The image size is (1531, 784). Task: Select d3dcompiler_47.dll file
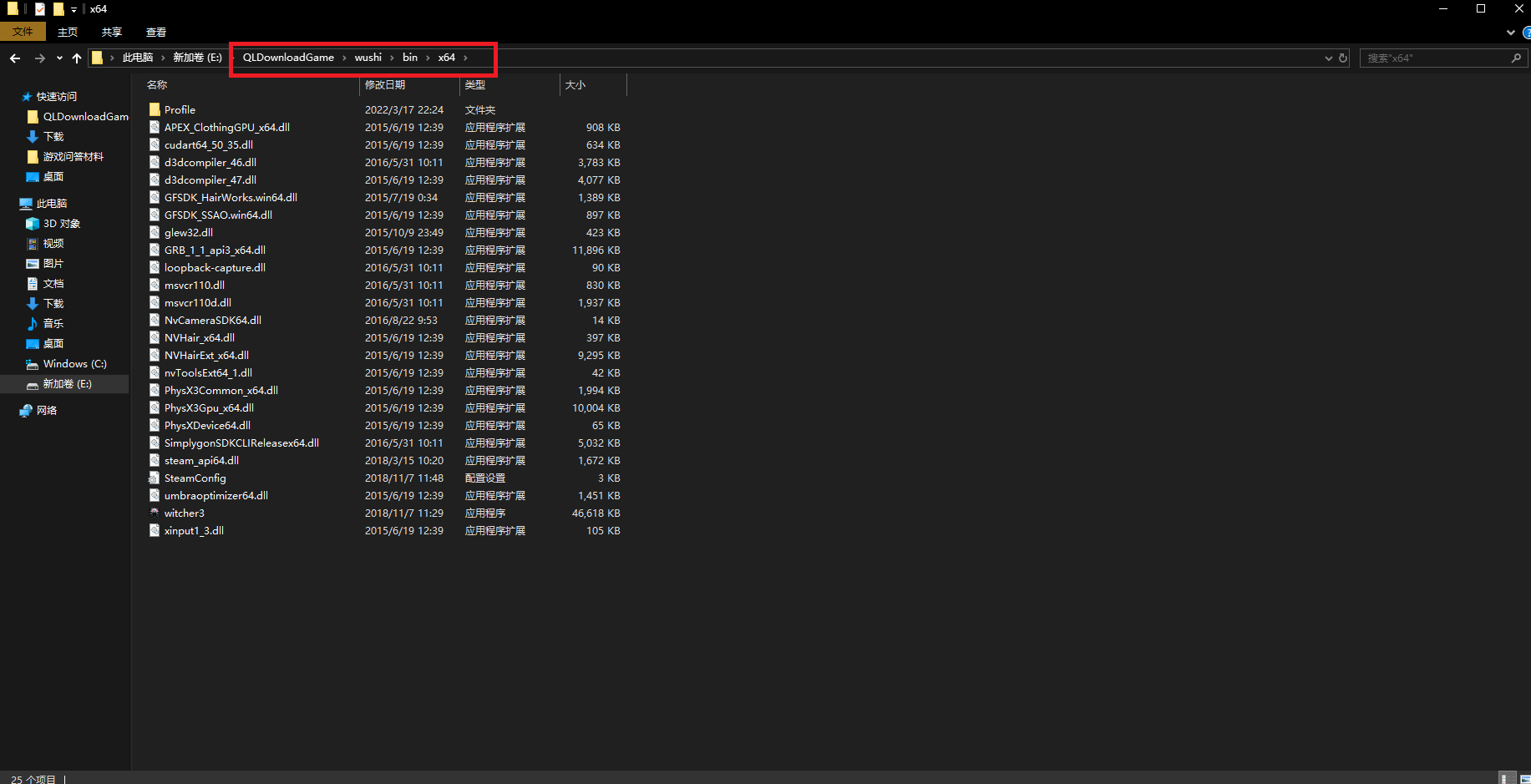coord(210,180)
